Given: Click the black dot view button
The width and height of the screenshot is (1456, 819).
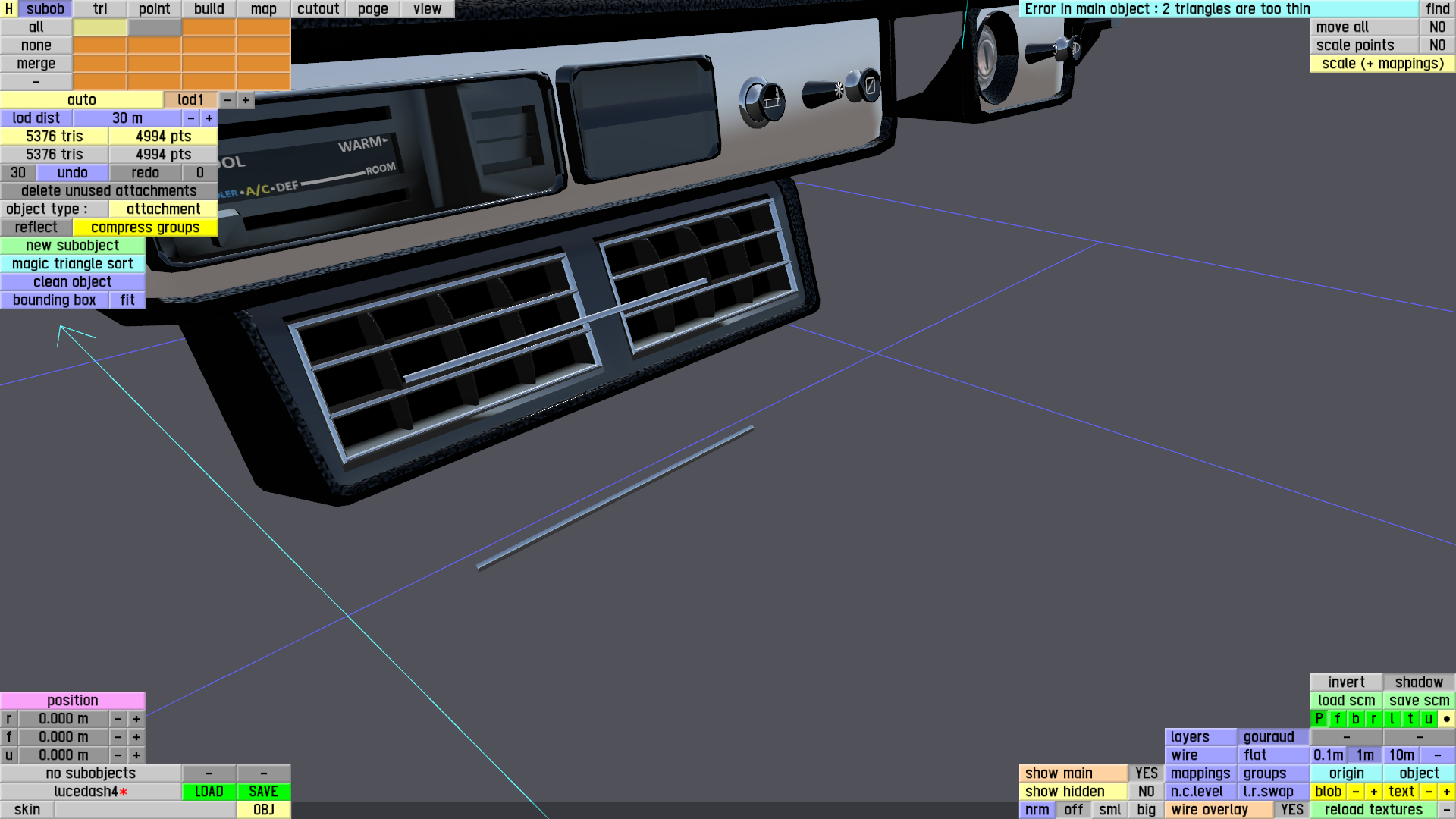Looking at the screenshot, I should (1446, 719).
